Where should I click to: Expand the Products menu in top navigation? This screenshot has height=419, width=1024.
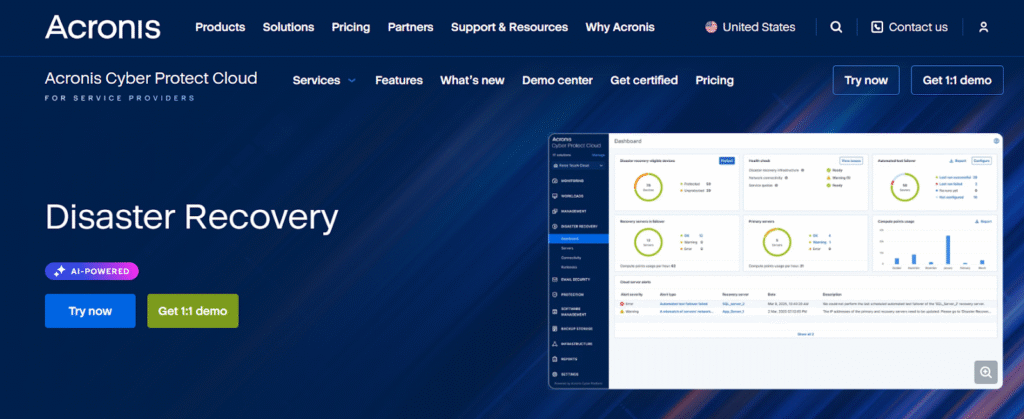220,27
